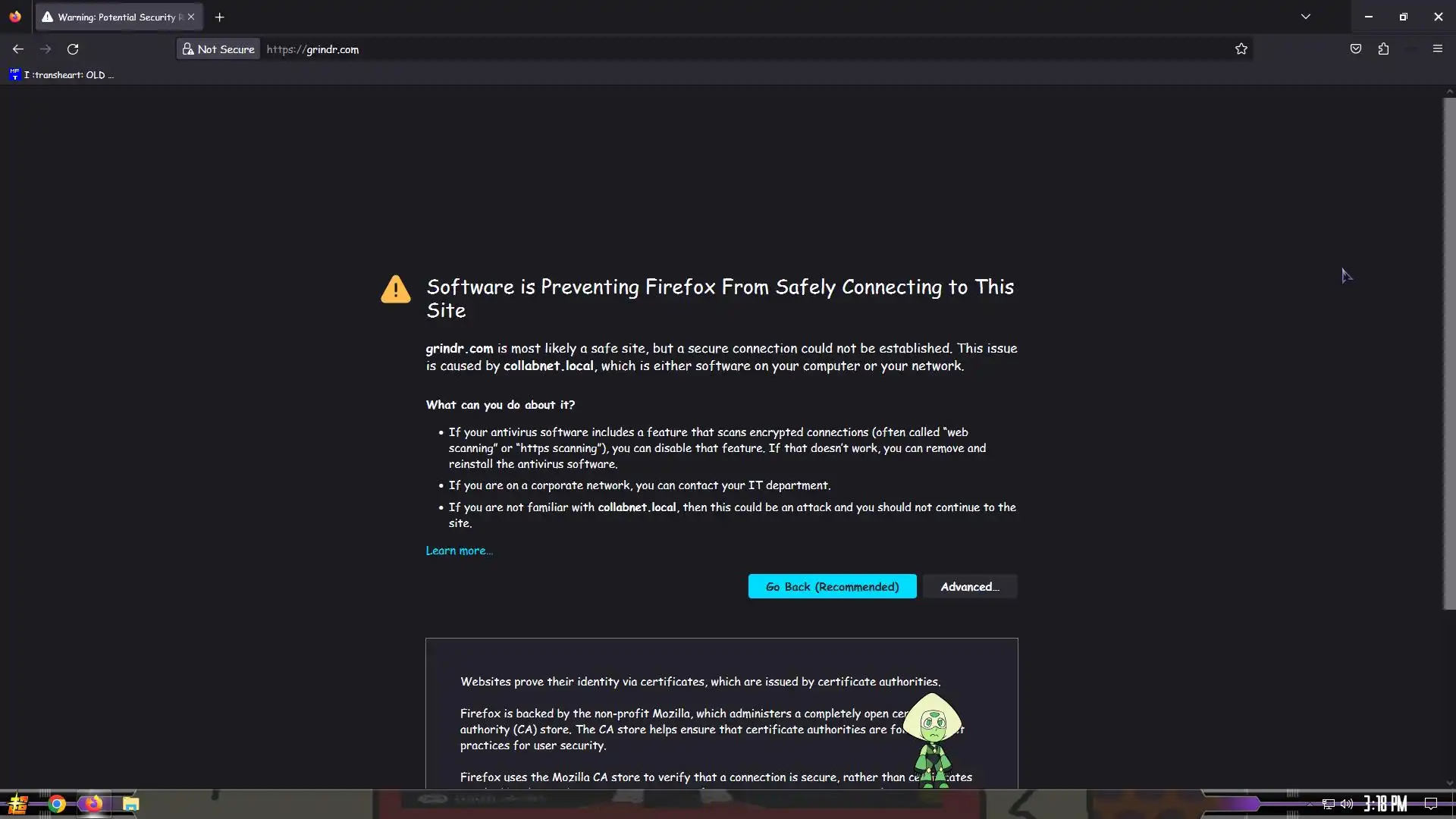
Task: Show hidden system tray icons chevron
Action: pos(1310,804)
